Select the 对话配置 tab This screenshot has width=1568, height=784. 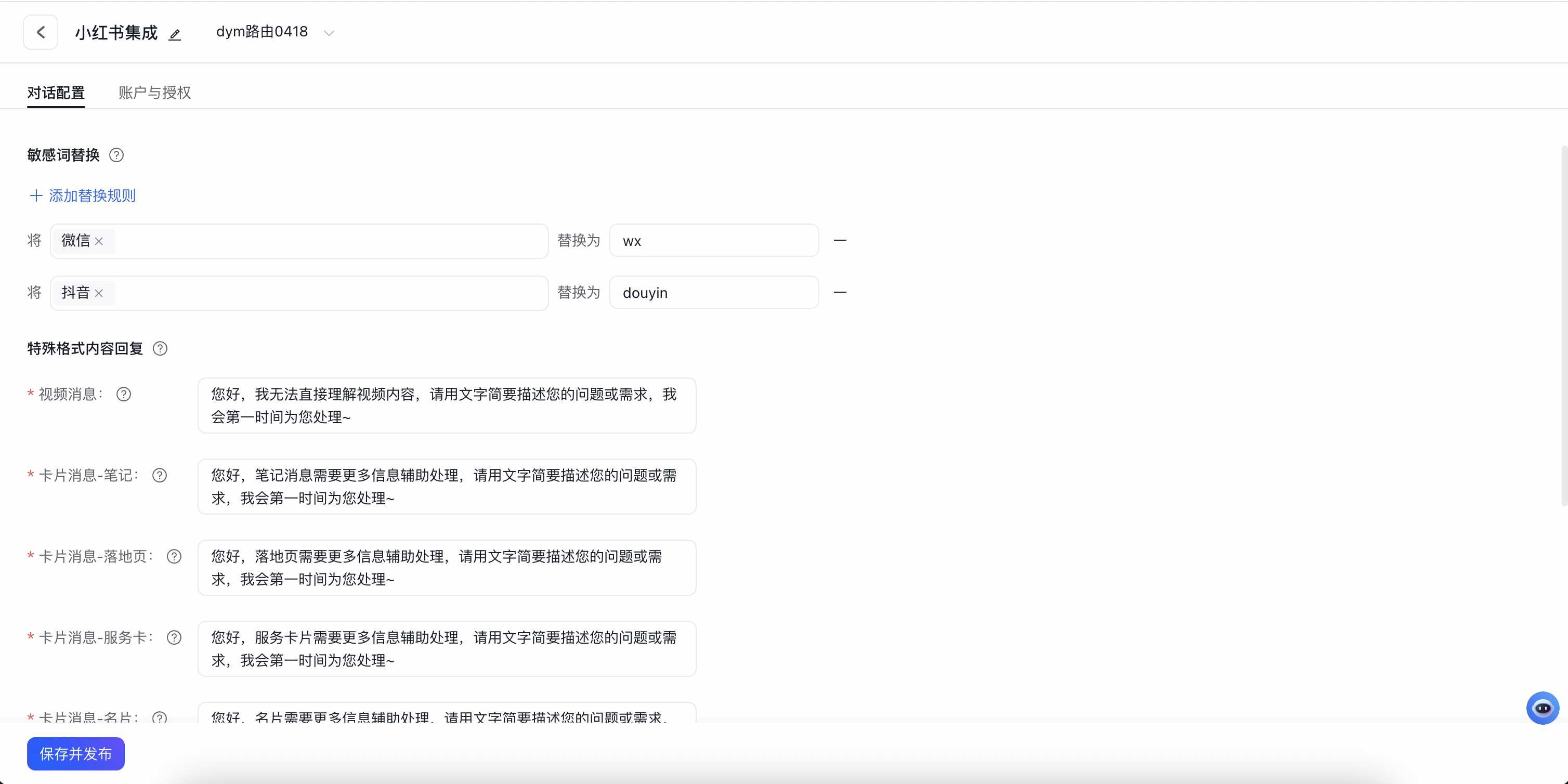56,93
